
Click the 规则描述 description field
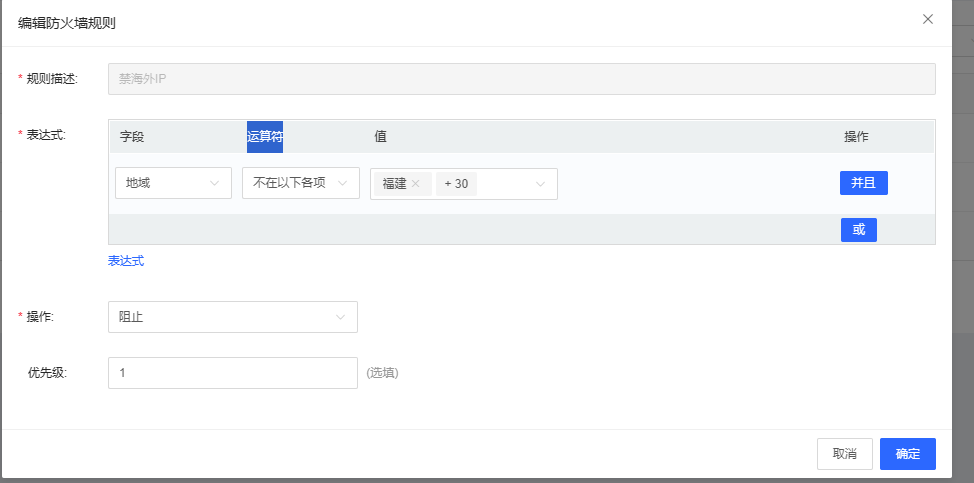521,79
